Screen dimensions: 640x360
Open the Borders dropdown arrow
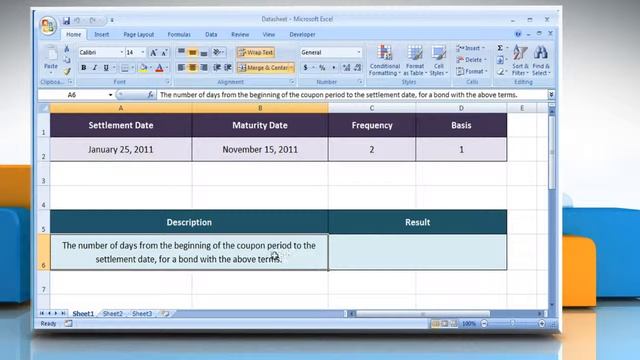tap(133, 68)
